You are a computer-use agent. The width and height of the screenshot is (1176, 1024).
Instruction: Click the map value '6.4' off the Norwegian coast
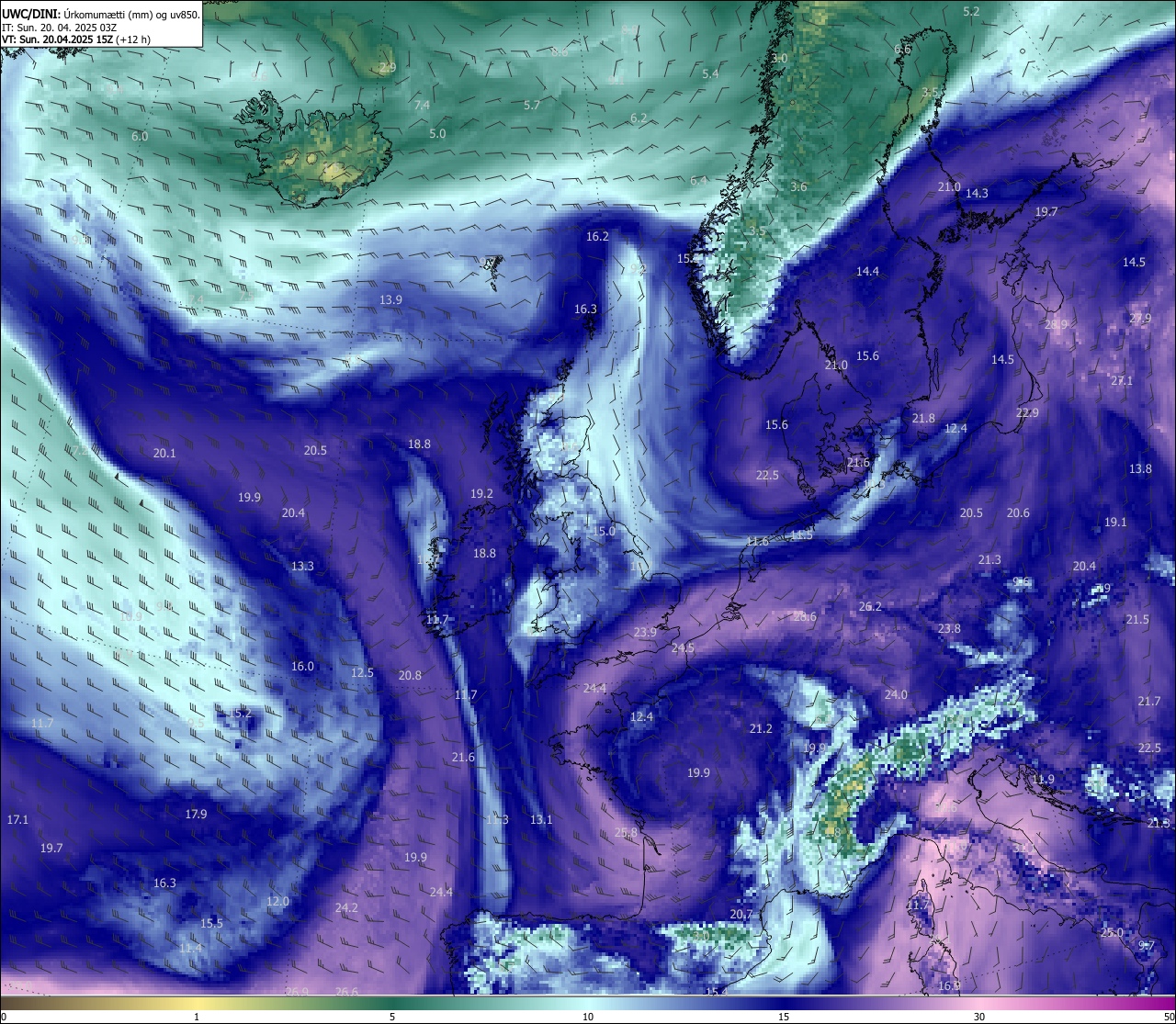click(x=699, y=181)
